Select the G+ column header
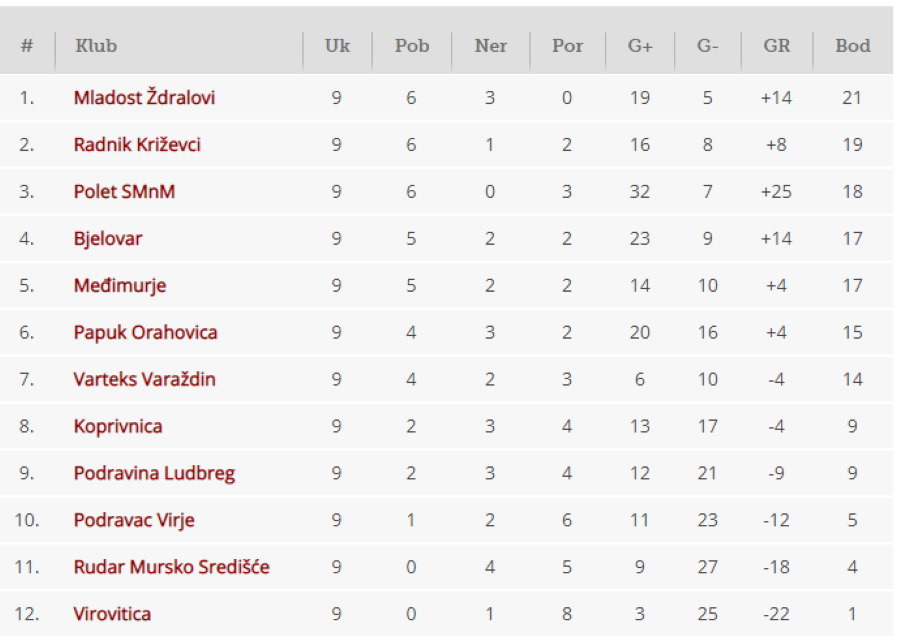Screen dimensions: 900x644 pyautogui.click(x=640, y=46)
